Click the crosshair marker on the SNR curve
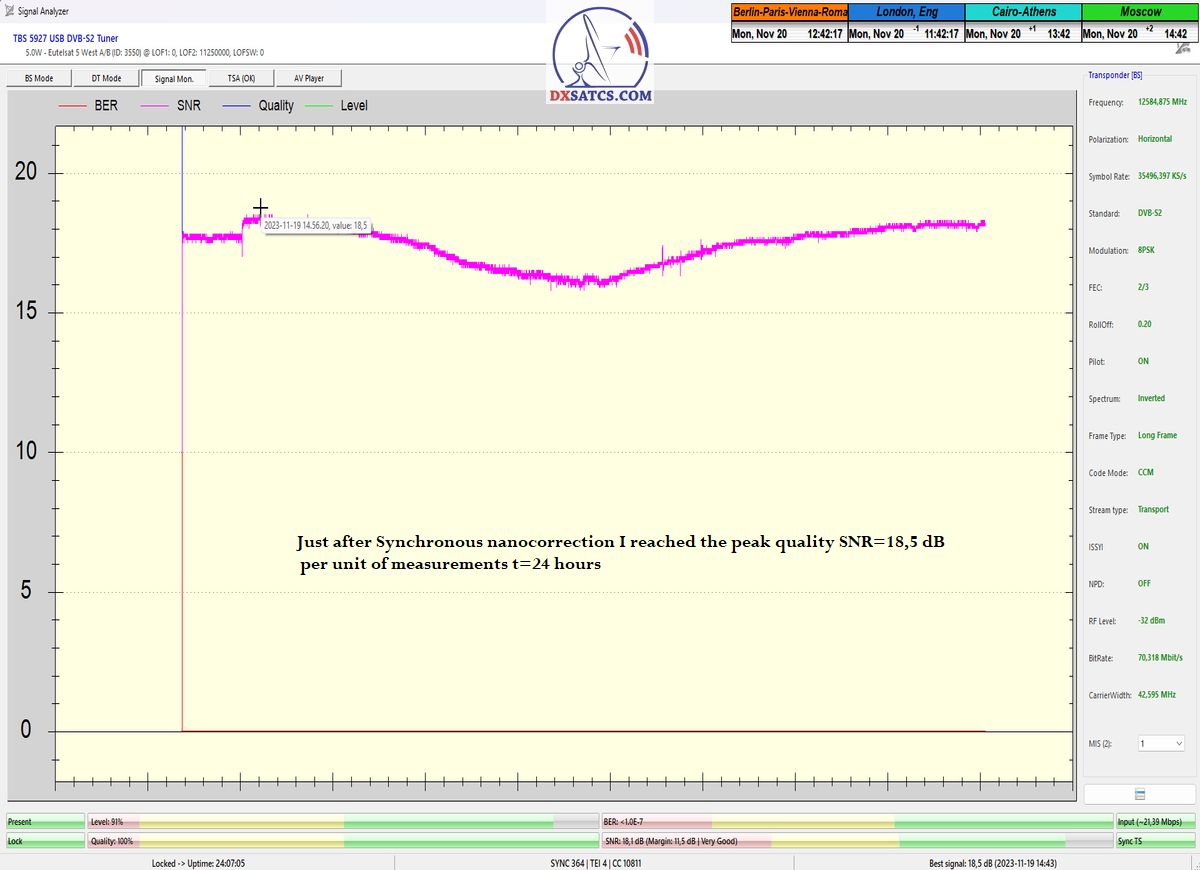1200x870 pixels. (260, 208)
